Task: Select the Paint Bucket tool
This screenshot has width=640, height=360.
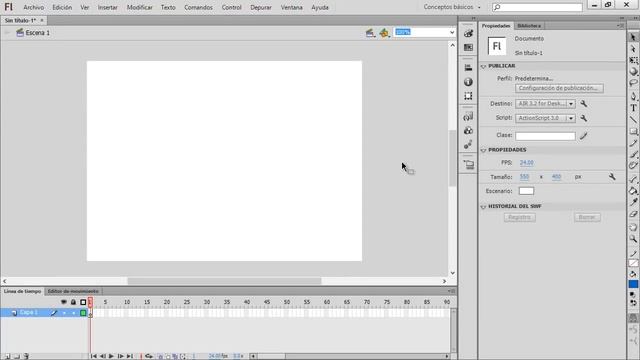Action: (633, 191)
